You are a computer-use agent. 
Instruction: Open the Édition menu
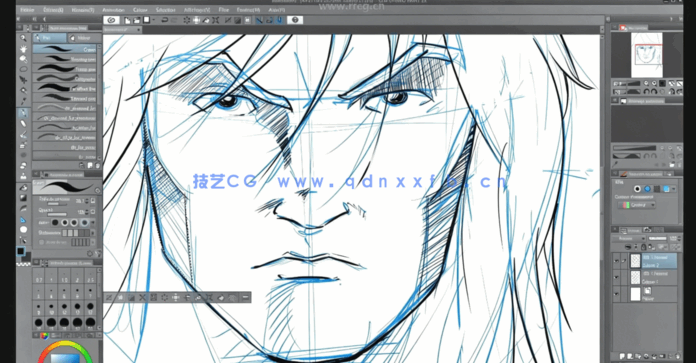coord(53,9)
